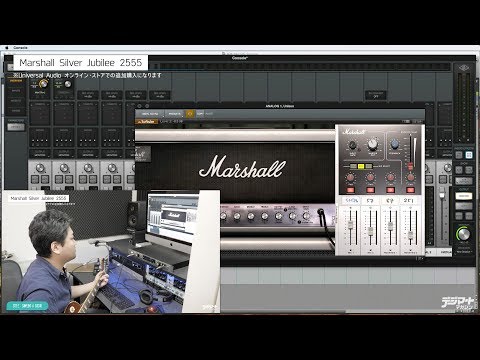Toggle the blue highlighted button in Console sidebar
This screenshot has width=480, height=360.
point(469,155)
